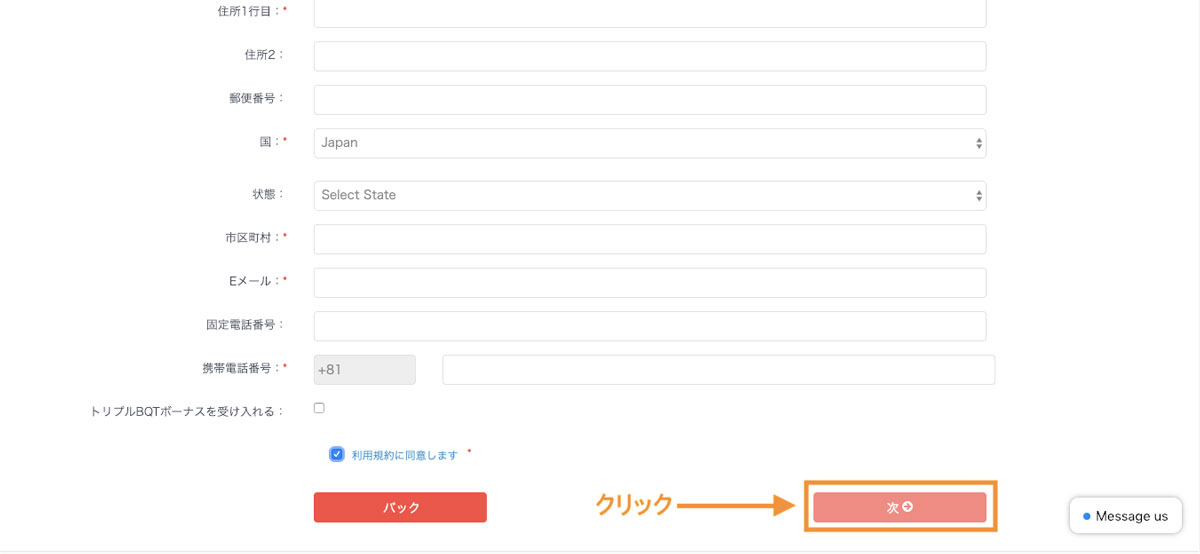This screenshot has height=554, width=1200.
Task: Open the 国 country dropdown
Action: [650, 143]
